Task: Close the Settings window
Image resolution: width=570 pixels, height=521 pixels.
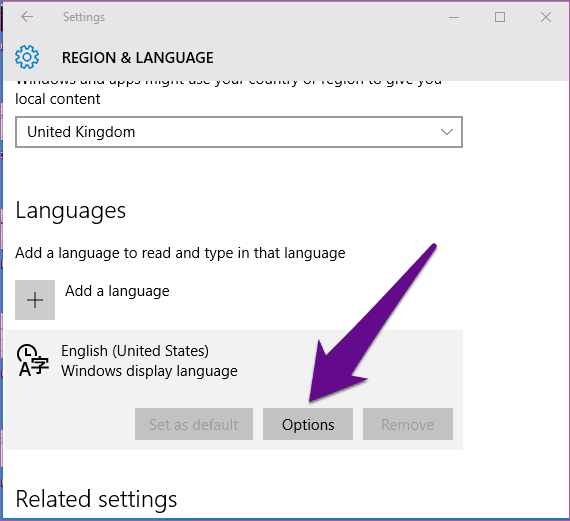Action: point(546,17)
